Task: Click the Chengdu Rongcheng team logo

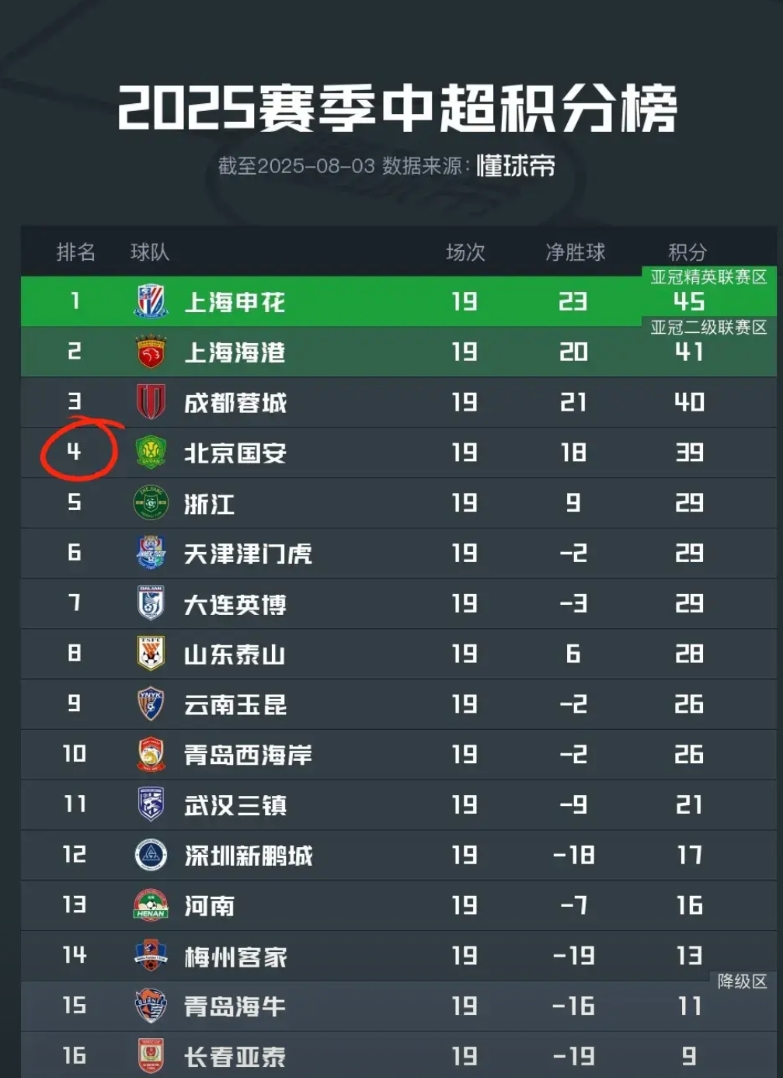Action: coord(151,402)
